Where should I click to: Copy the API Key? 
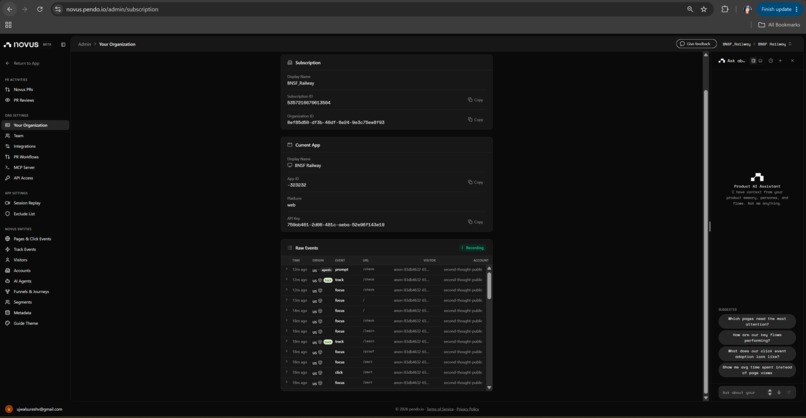click(x=475, y=222)
